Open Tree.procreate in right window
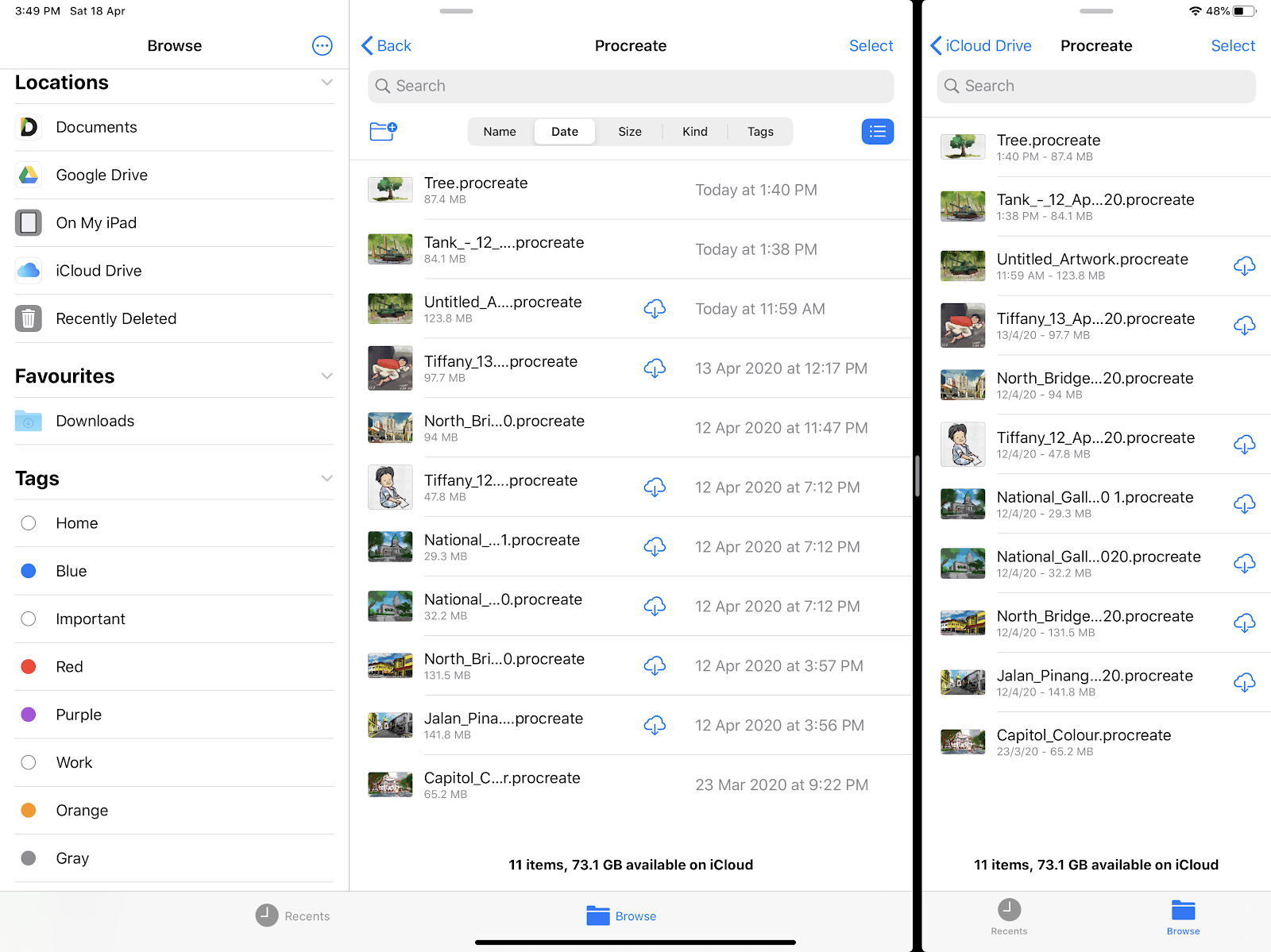 click(1096, 147)
